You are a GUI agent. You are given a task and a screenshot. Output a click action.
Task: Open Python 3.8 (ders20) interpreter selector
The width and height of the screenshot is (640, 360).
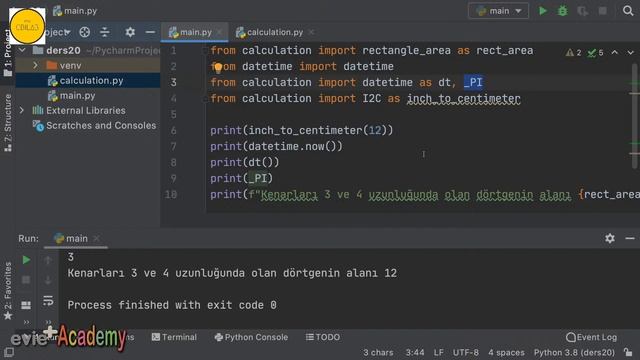coord(574,352)
